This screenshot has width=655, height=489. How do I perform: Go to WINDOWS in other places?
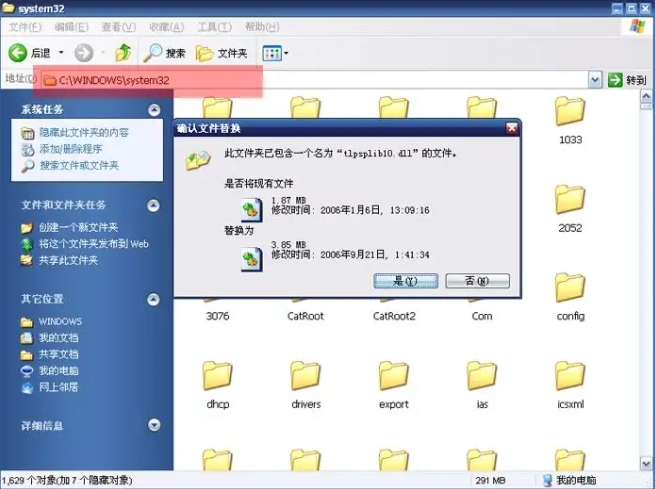point(60,322)
